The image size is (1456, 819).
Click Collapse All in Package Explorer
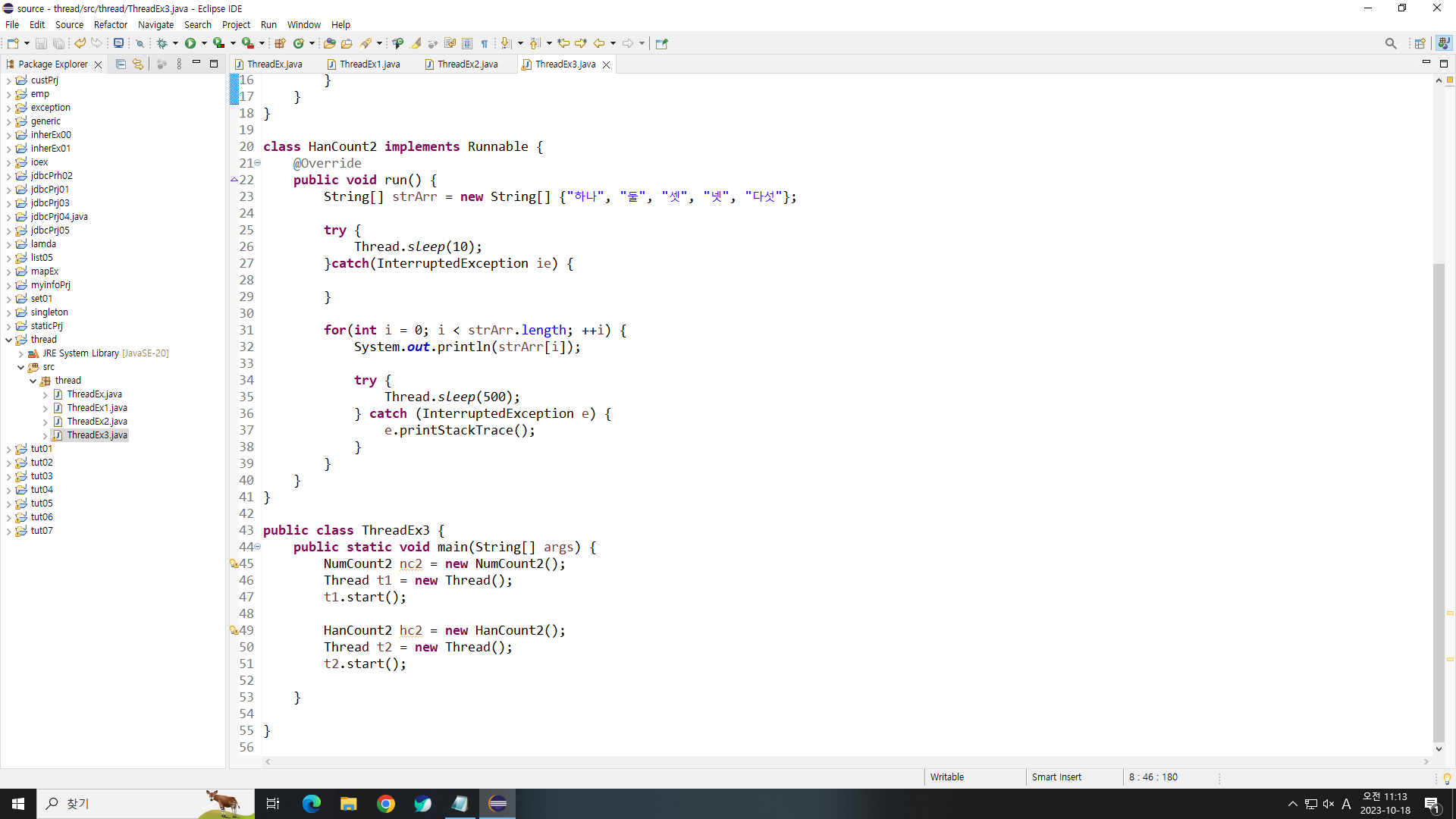click(x=121, y=64)
